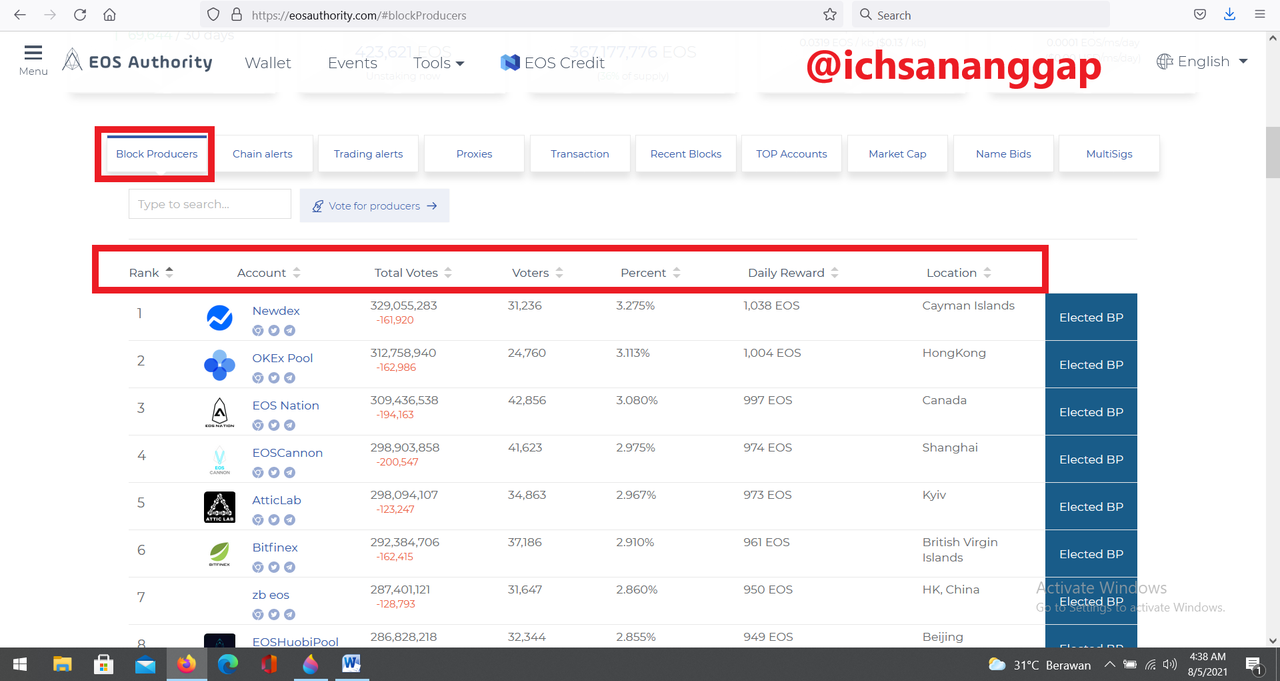Switch to the Market Cap tab
This screenshot has width=1280, height=681.
tap(897, 154)
